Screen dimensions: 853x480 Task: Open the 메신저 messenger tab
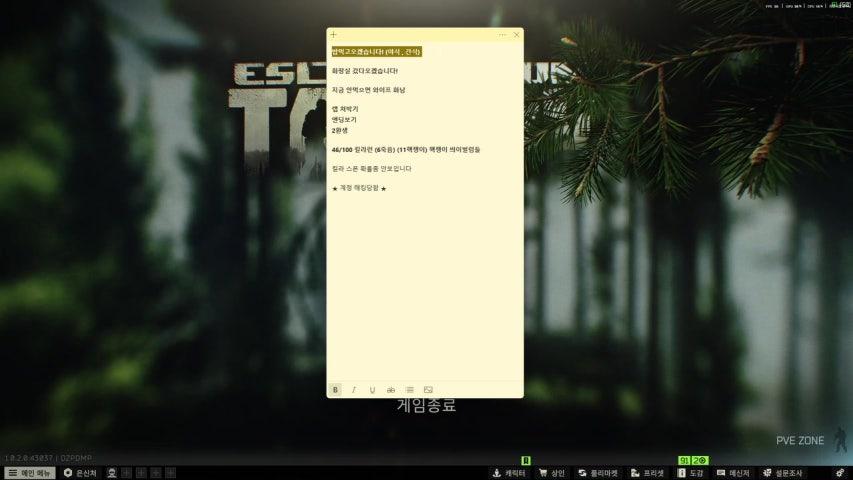(733, 473)
